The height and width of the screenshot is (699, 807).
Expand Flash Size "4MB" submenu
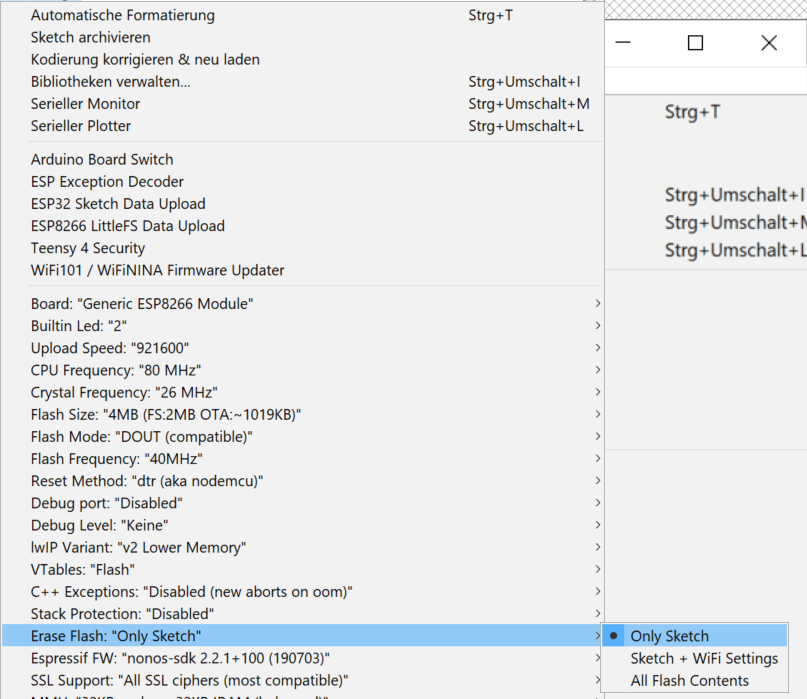pyautogui.click(x=166, y=414)
